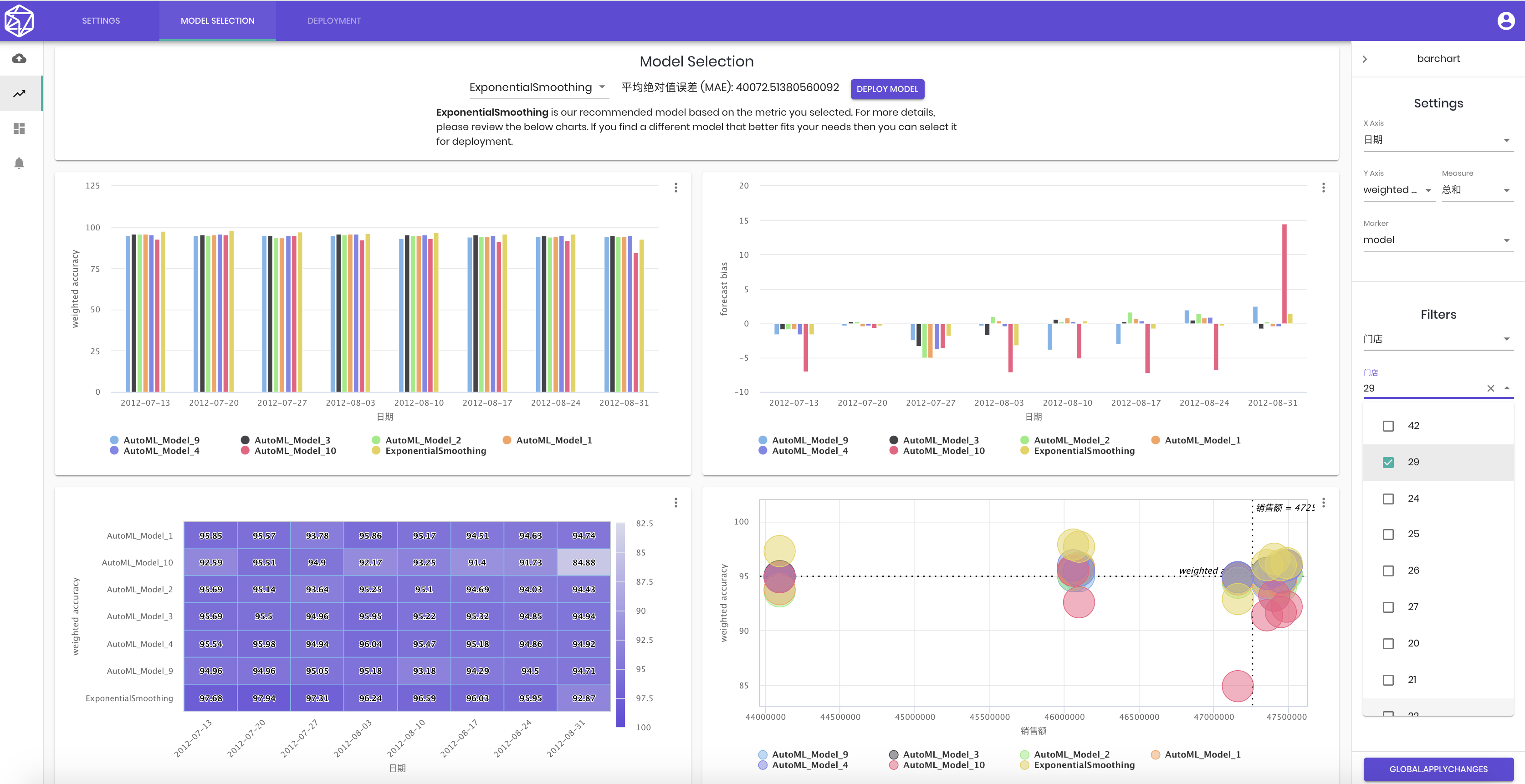Clear the 门店 filter value 29
Image resolution: width=1525 pixels, height=784 pixels.
pos(1490,388)
